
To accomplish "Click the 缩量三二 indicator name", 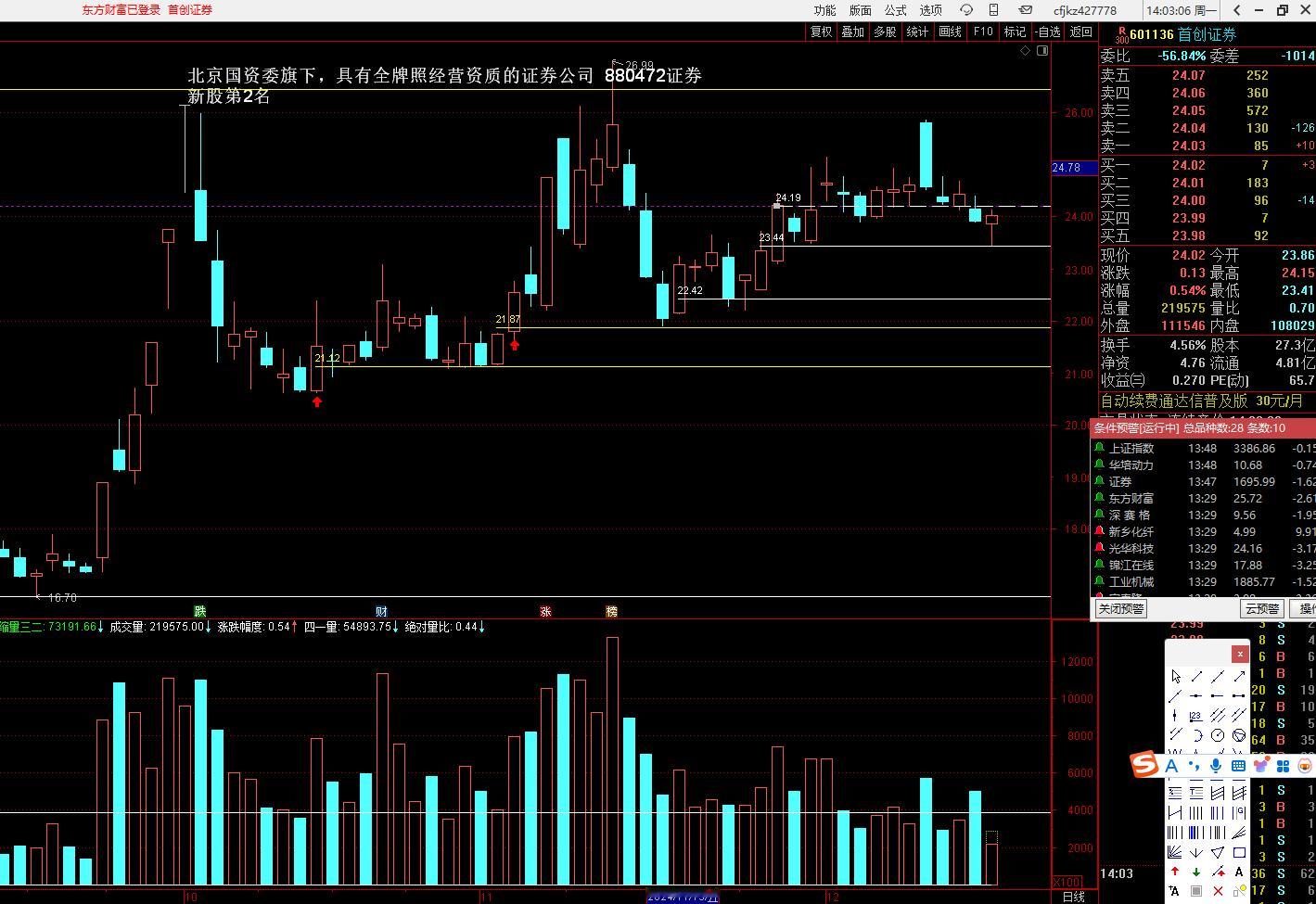I will (21, 627).
